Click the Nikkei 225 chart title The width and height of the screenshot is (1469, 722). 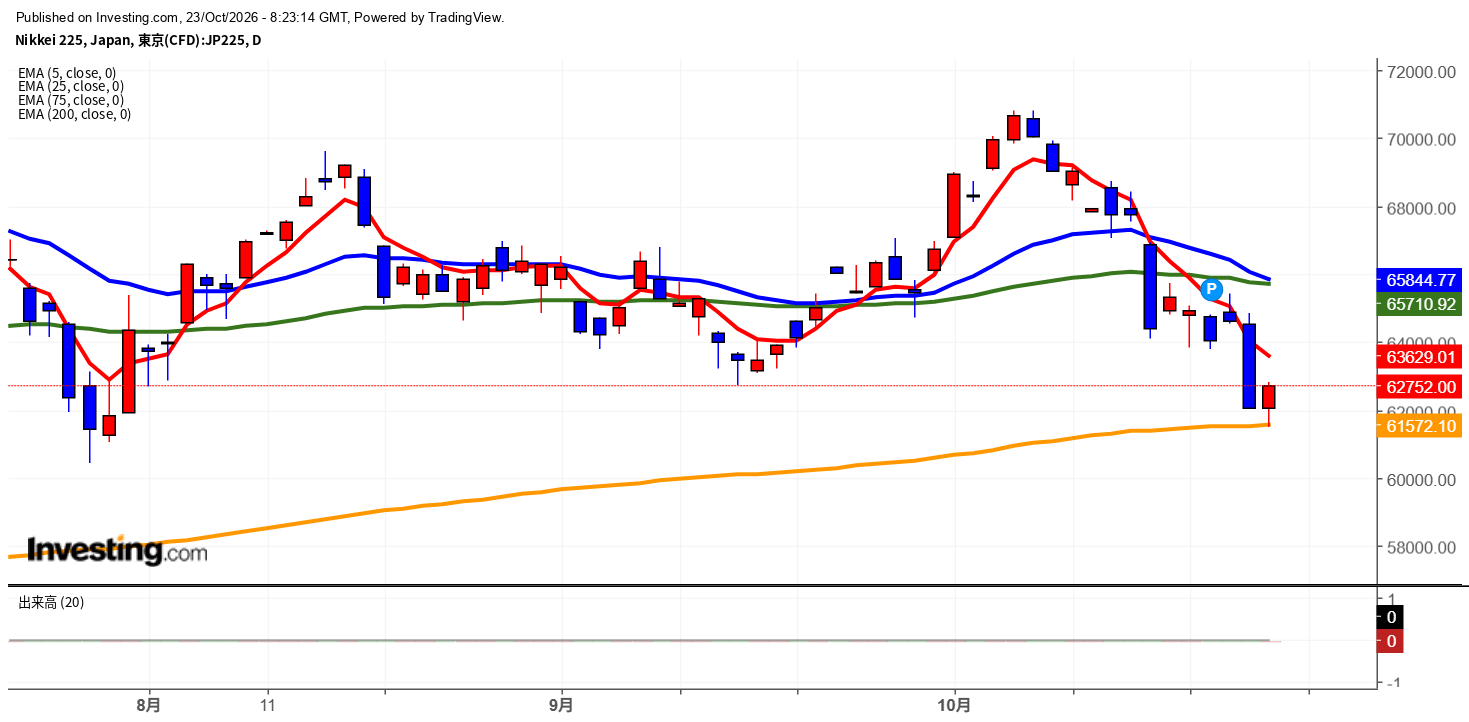[x=138, y=40]
